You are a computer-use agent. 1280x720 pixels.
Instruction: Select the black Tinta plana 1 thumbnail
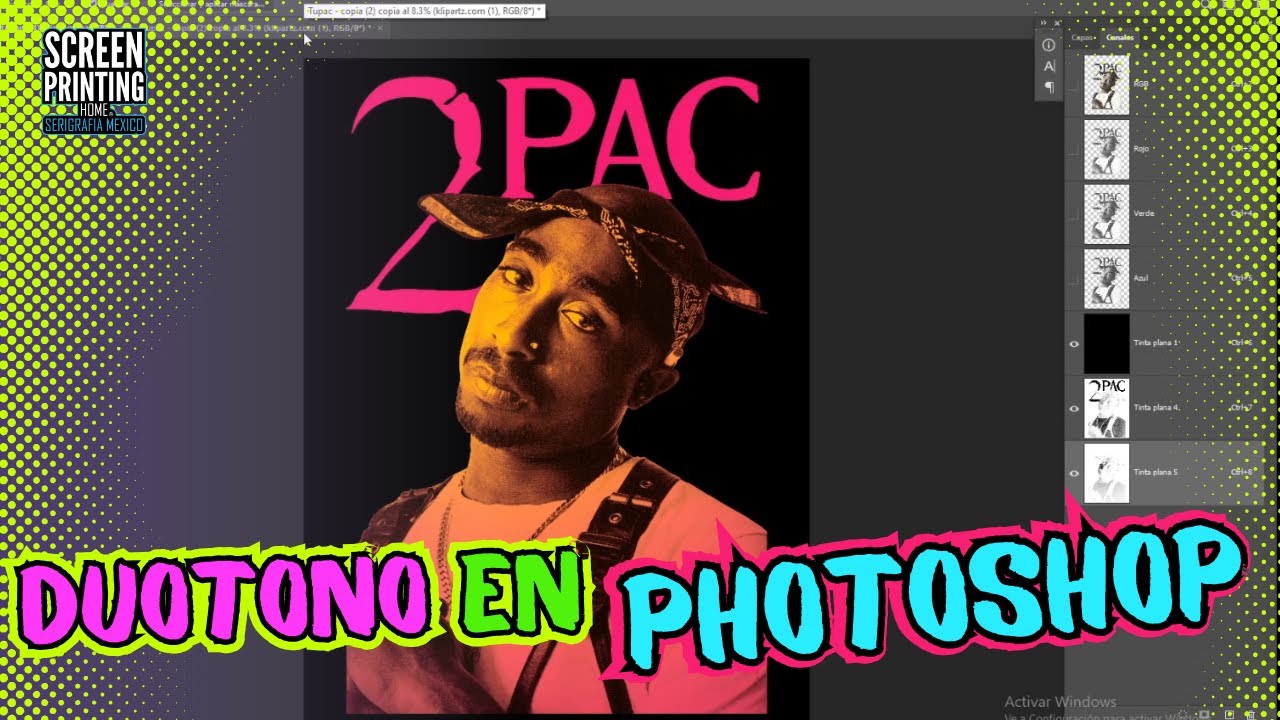(1106, 344)
